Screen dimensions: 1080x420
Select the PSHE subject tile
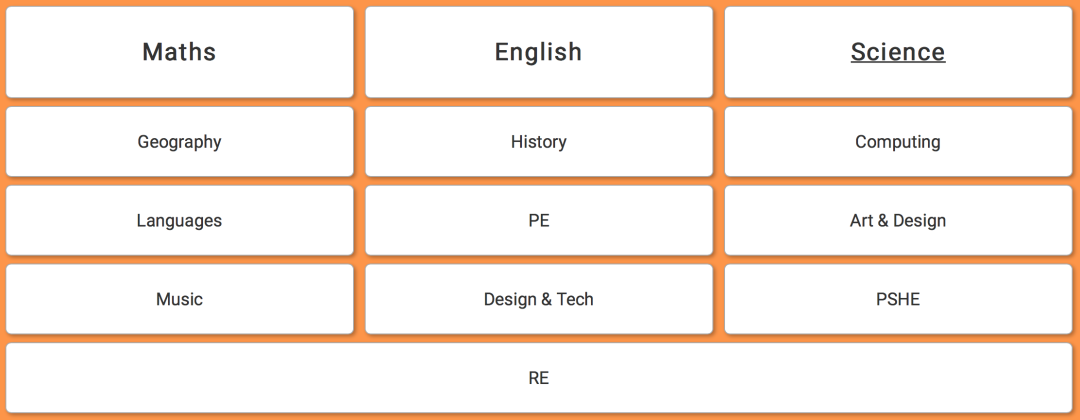[897, 299]
